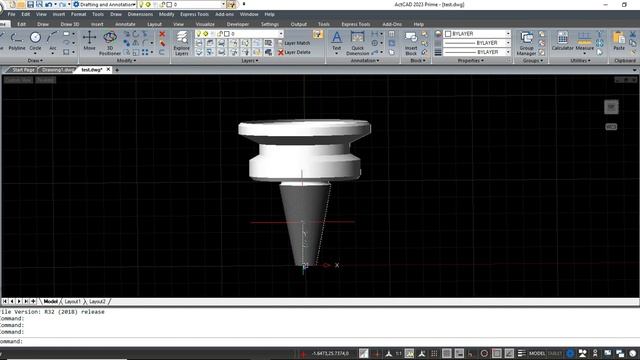Expand the Modify panel

click(x=127, y=60)
